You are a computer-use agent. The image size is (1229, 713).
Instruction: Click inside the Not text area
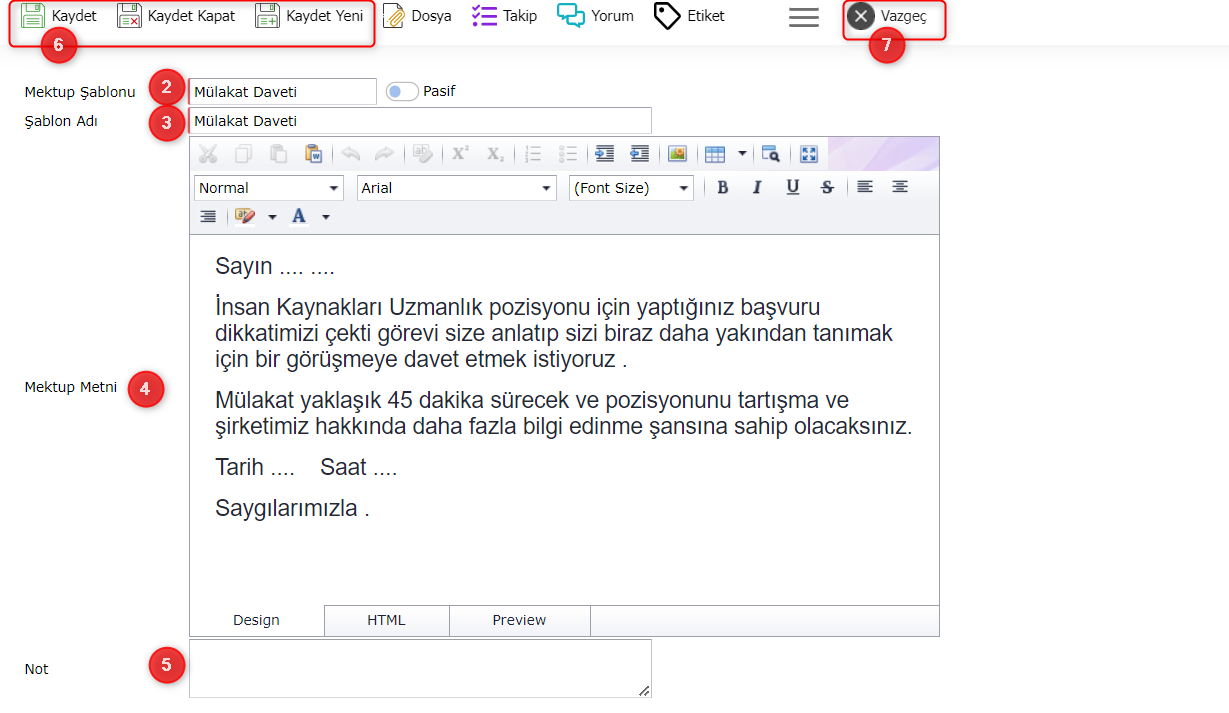[420, 668]
